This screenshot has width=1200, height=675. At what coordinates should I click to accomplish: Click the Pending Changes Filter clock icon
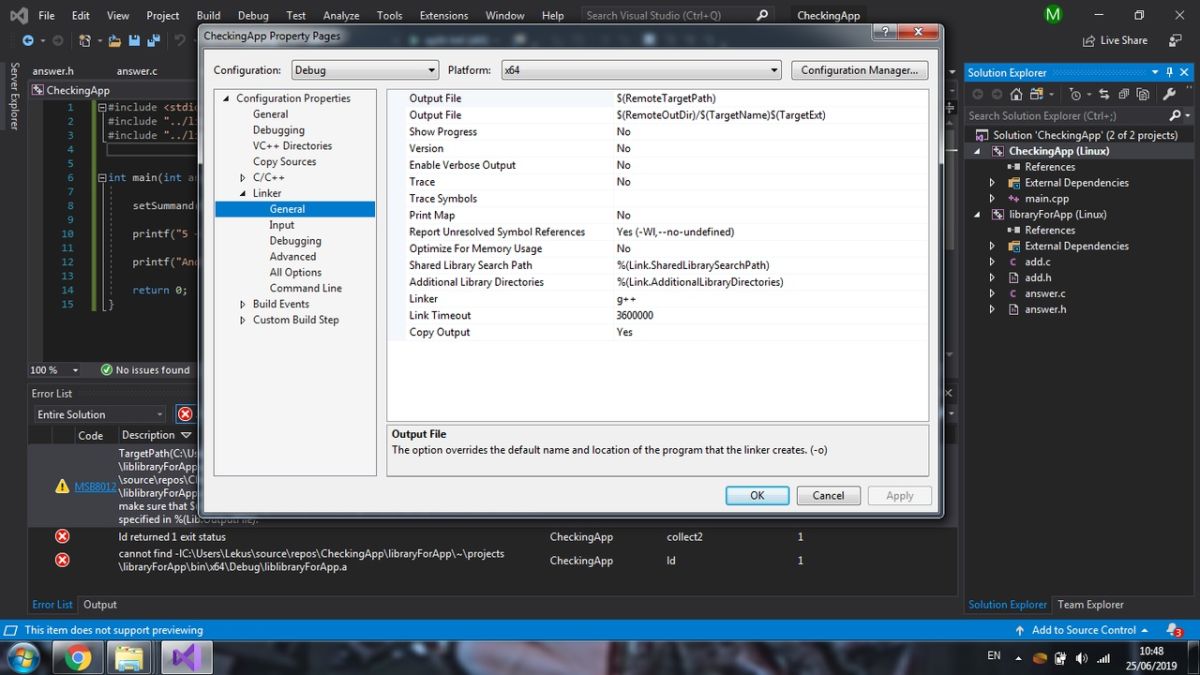(1076, 94)
